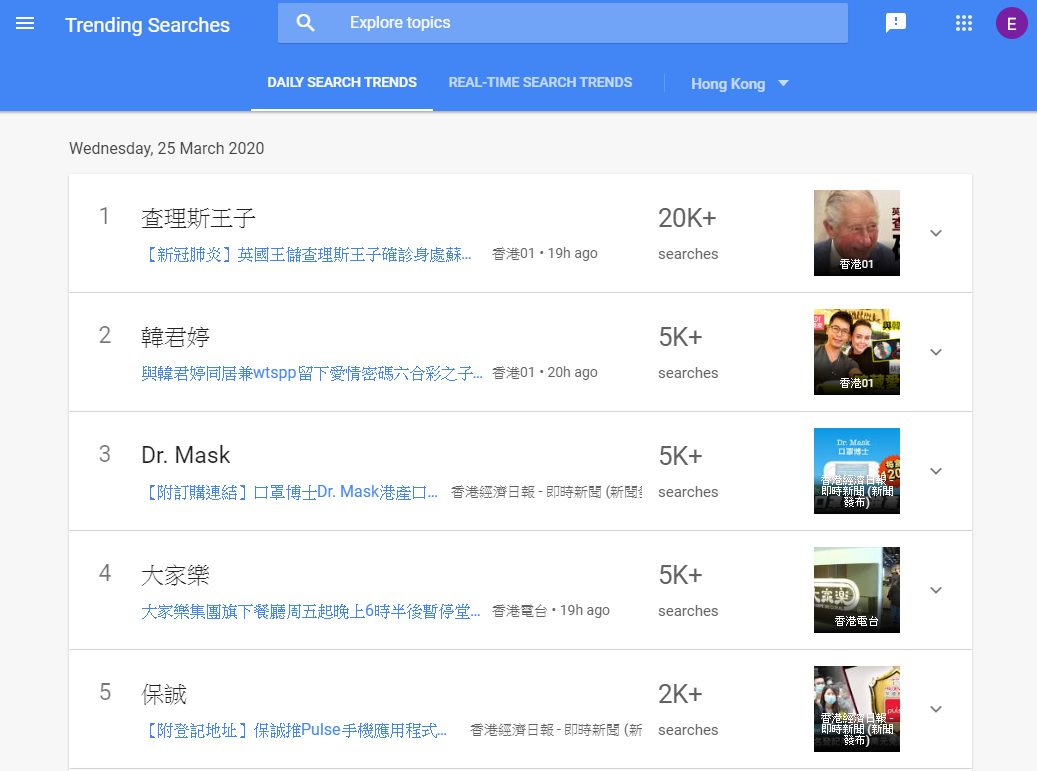Click the search magnifier icon
Viewport: 1037px width, 771px height.
[x=305, y=23]
